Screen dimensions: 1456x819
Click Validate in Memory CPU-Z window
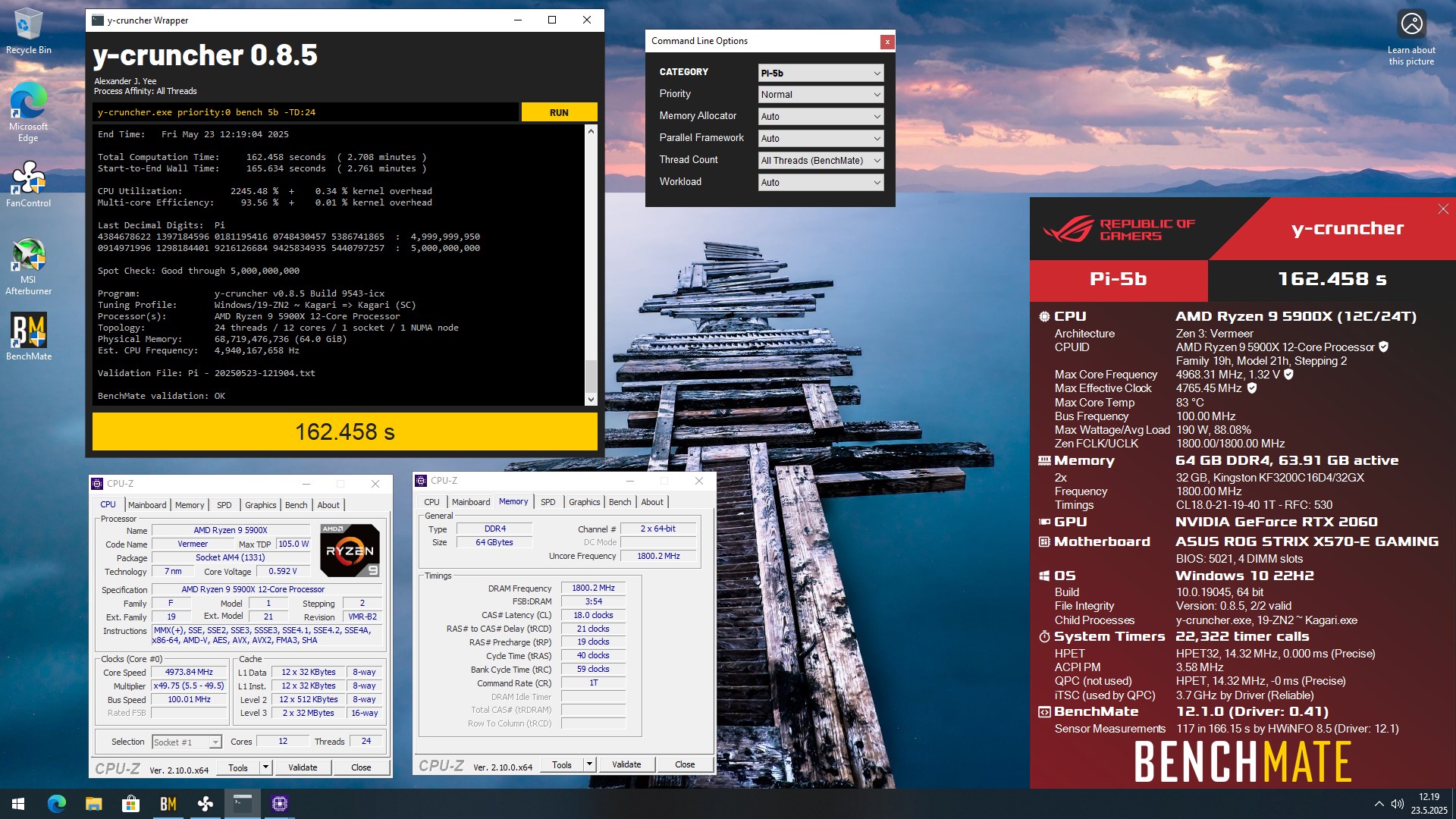(x=626, y=764)
